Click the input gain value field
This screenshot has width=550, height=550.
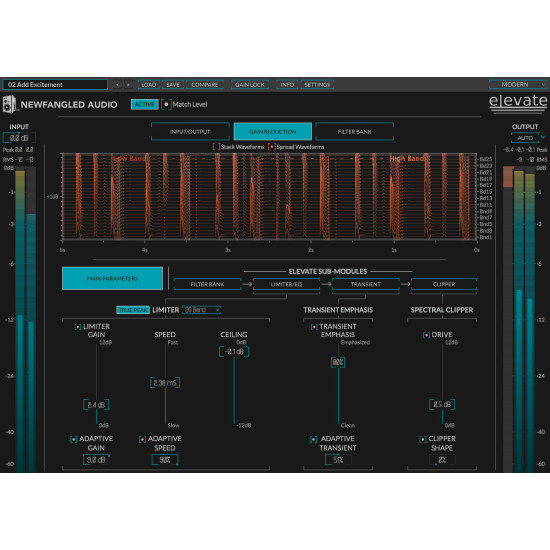coord(19,138)
